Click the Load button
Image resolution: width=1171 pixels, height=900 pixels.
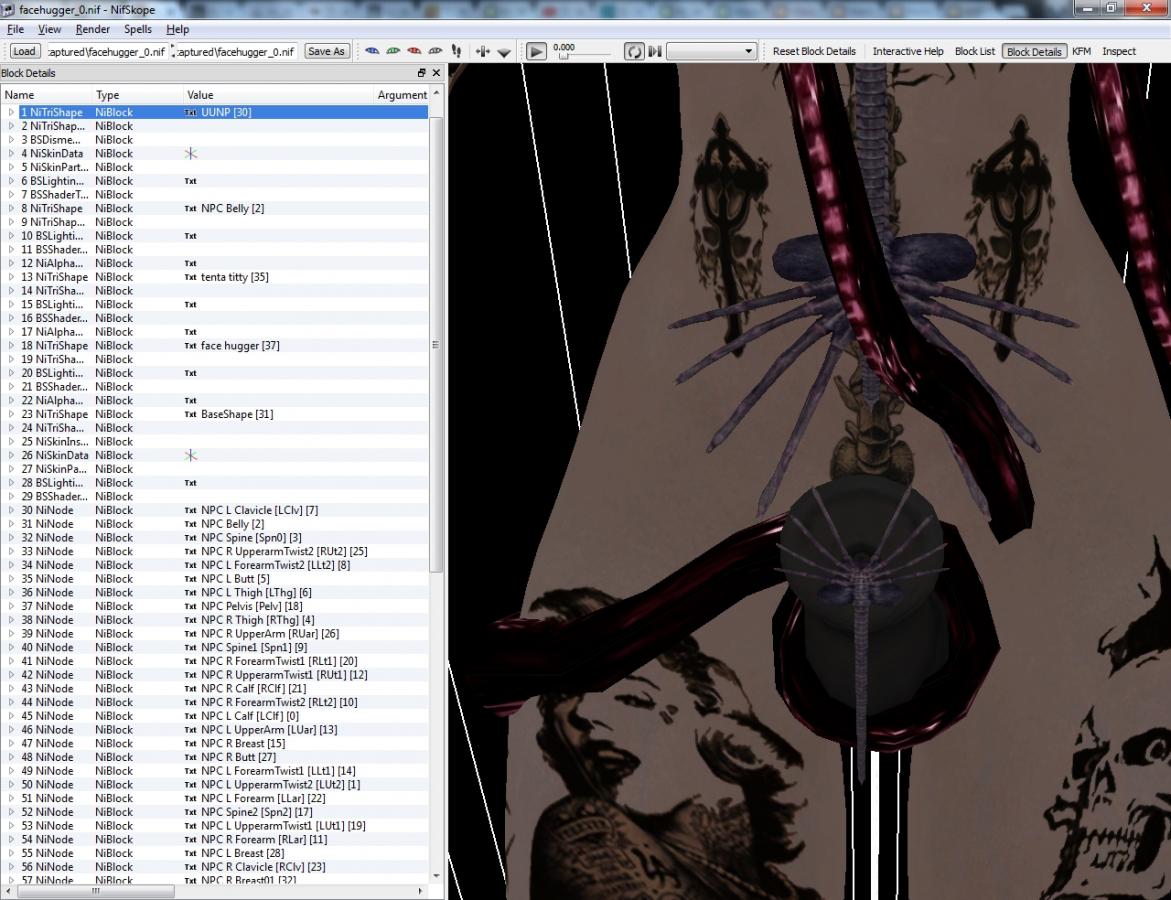tap(24, 51)
